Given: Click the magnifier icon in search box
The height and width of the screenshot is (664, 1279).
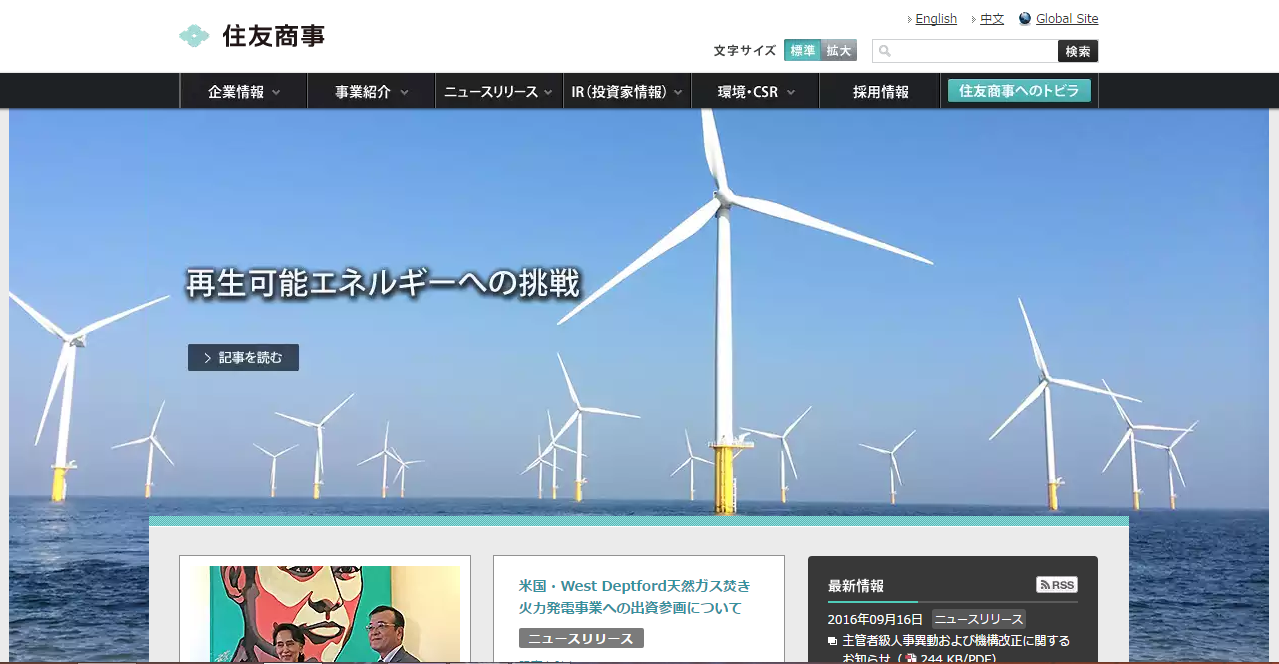Looking at the screenshot, I should point(884,51).
